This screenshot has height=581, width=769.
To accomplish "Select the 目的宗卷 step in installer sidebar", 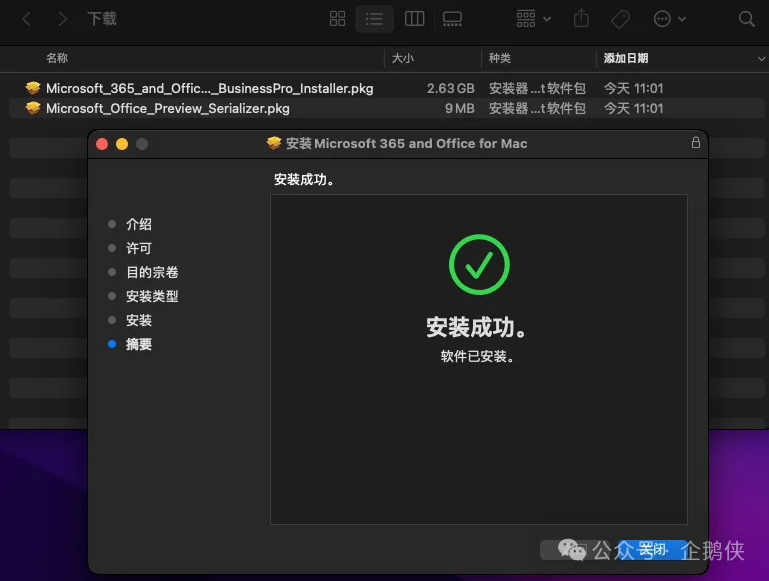I will [x=152, y=272].
